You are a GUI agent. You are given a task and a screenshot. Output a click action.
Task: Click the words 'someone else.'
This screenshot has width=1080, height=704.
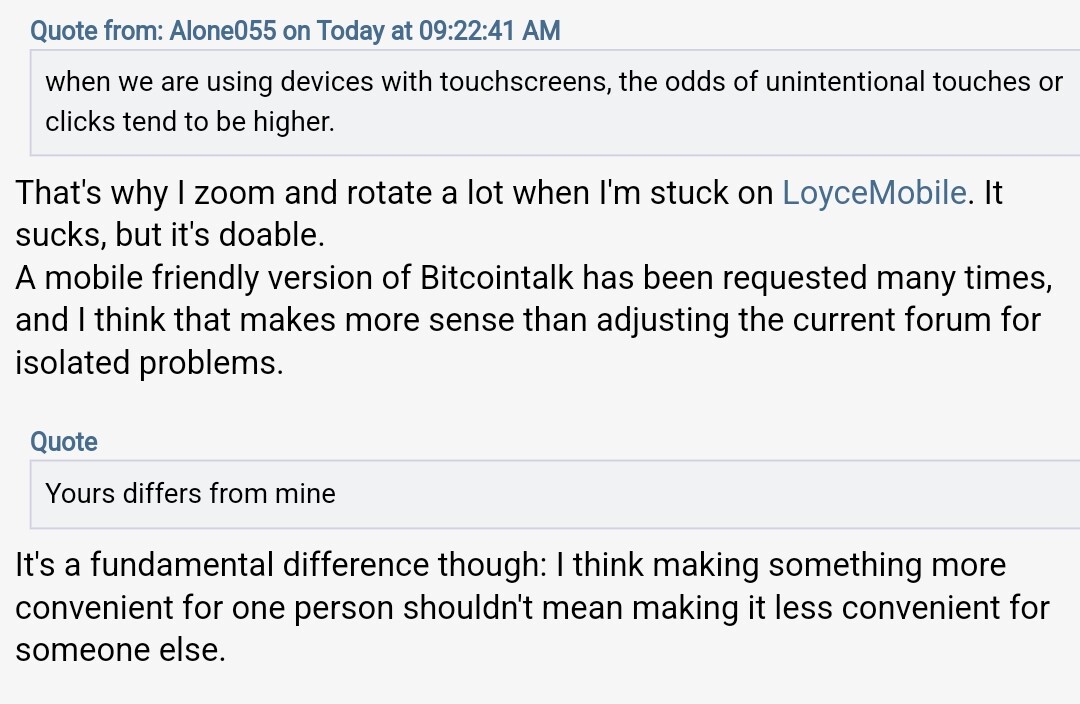coord(121,651)
